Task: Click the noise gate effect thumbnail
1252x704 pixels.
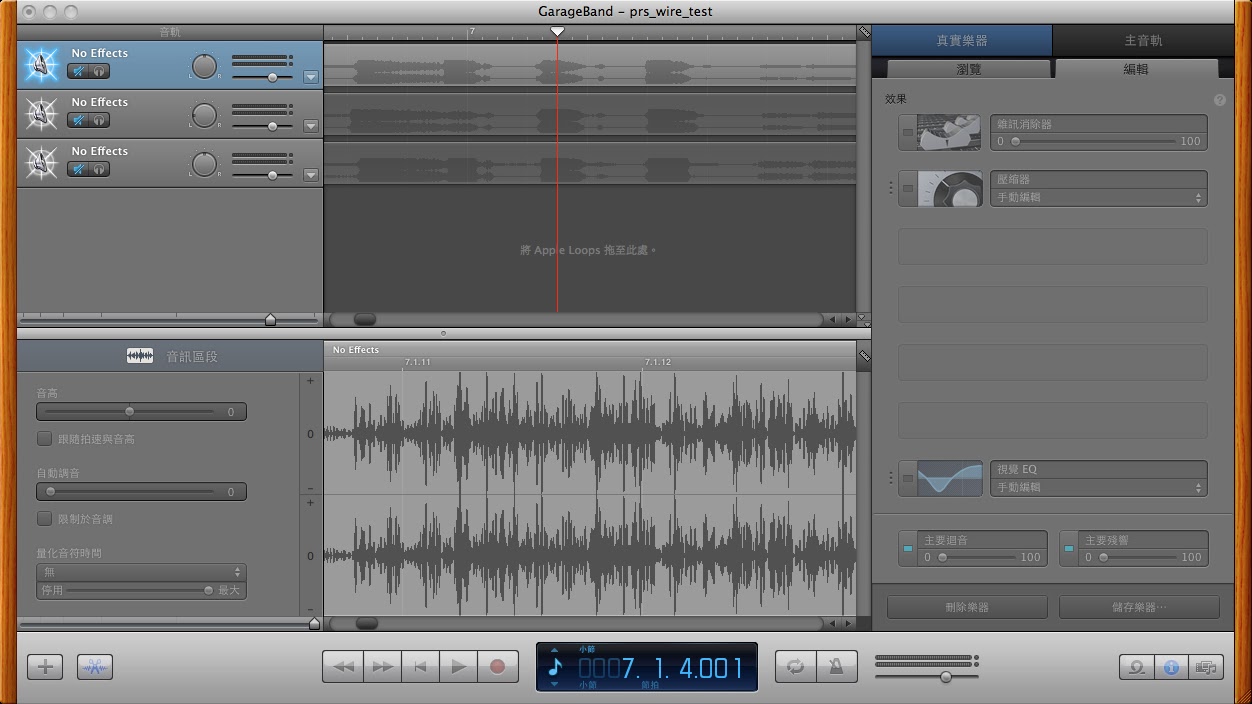Action: coord(949,133)
